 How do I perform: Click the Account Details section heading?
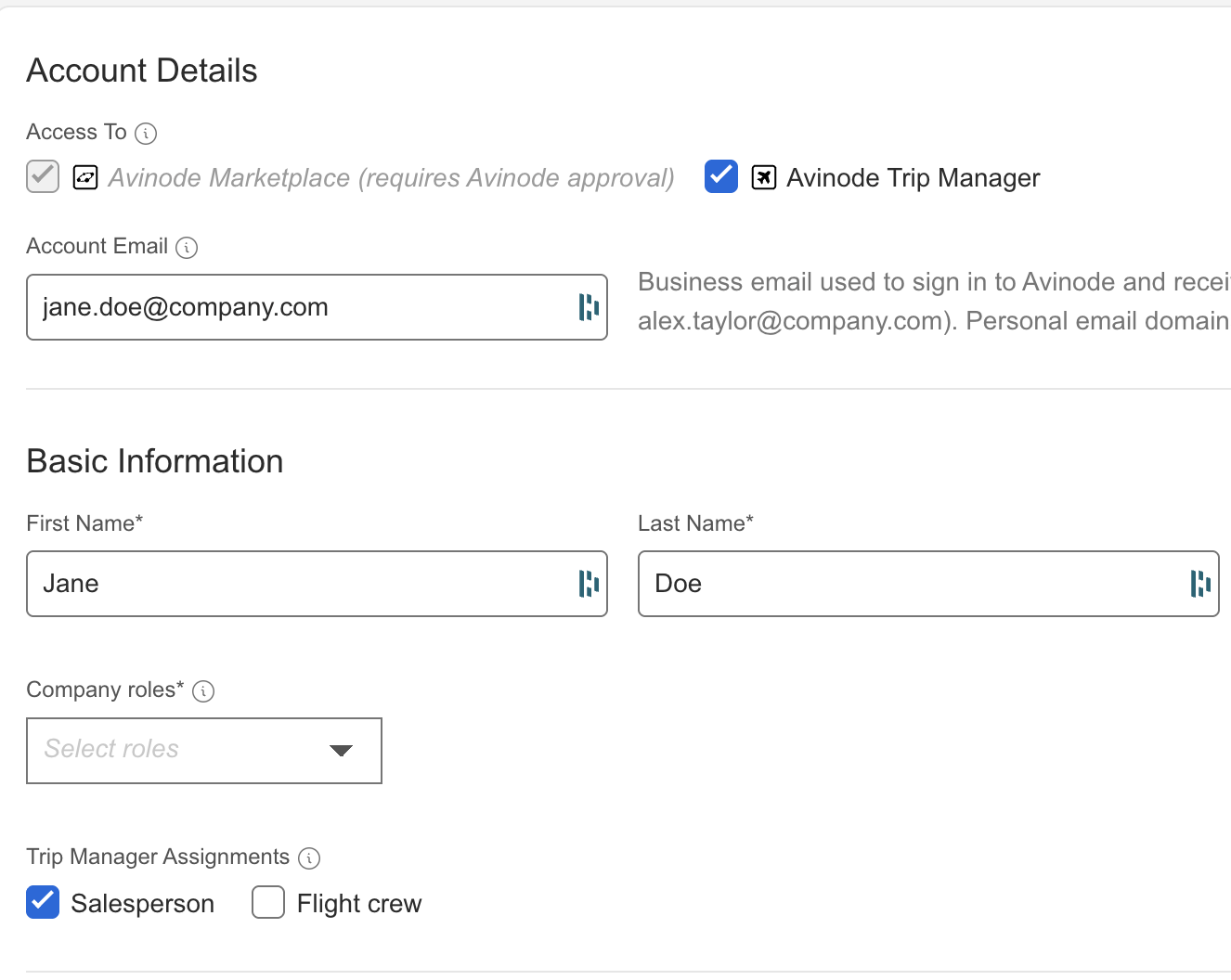coord(142,71)
